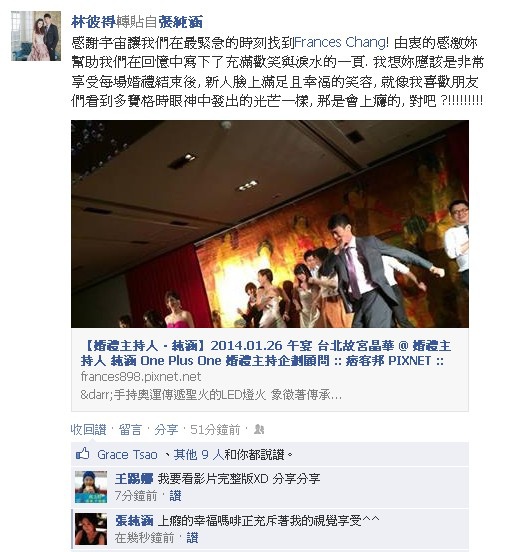
Task: Like 張純涵's comment with 讚
Action: click(192, 538)
